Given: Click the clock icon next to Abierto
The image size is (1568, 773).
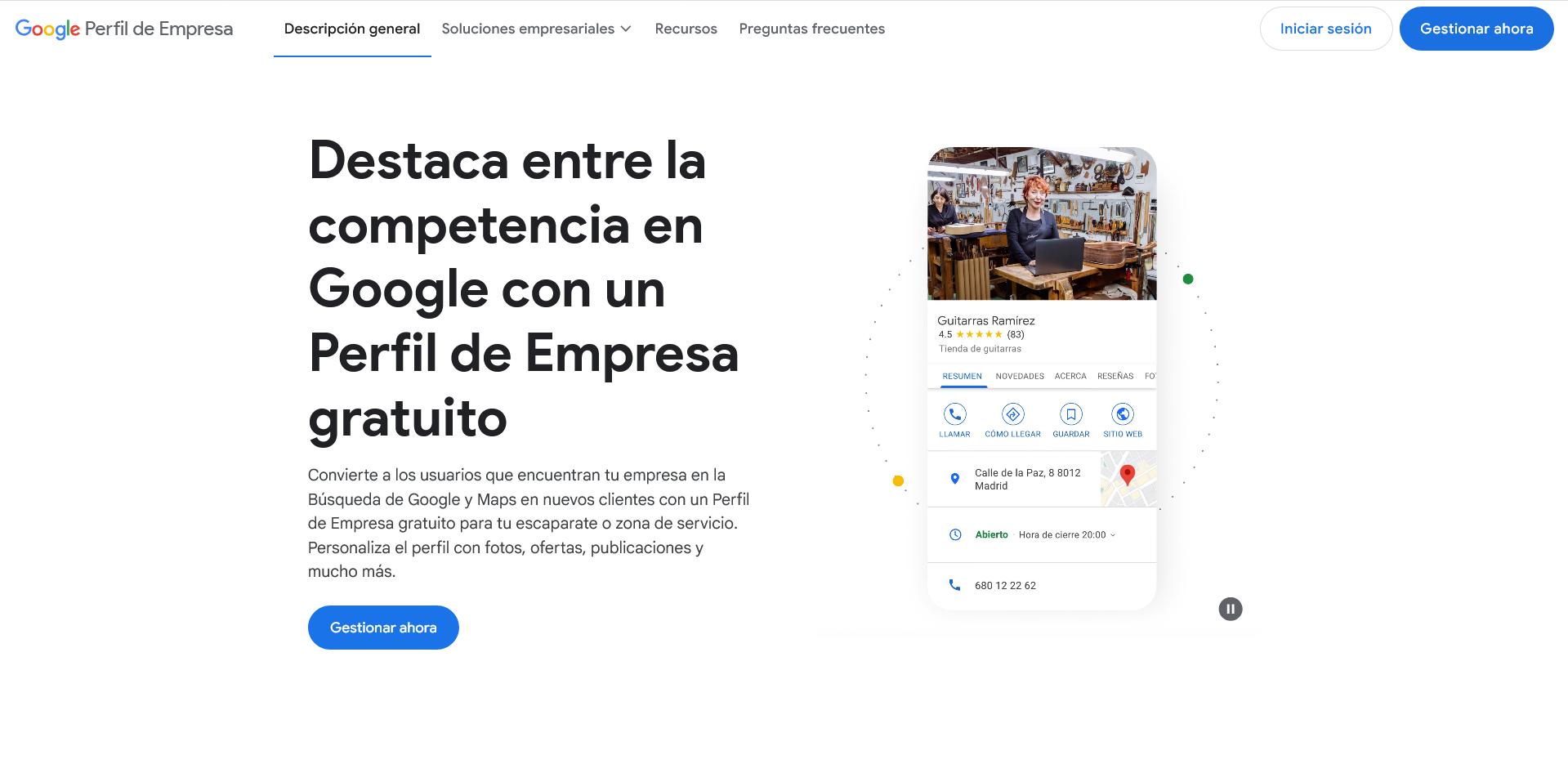Looking at the screenshot, I should [955, 534].
